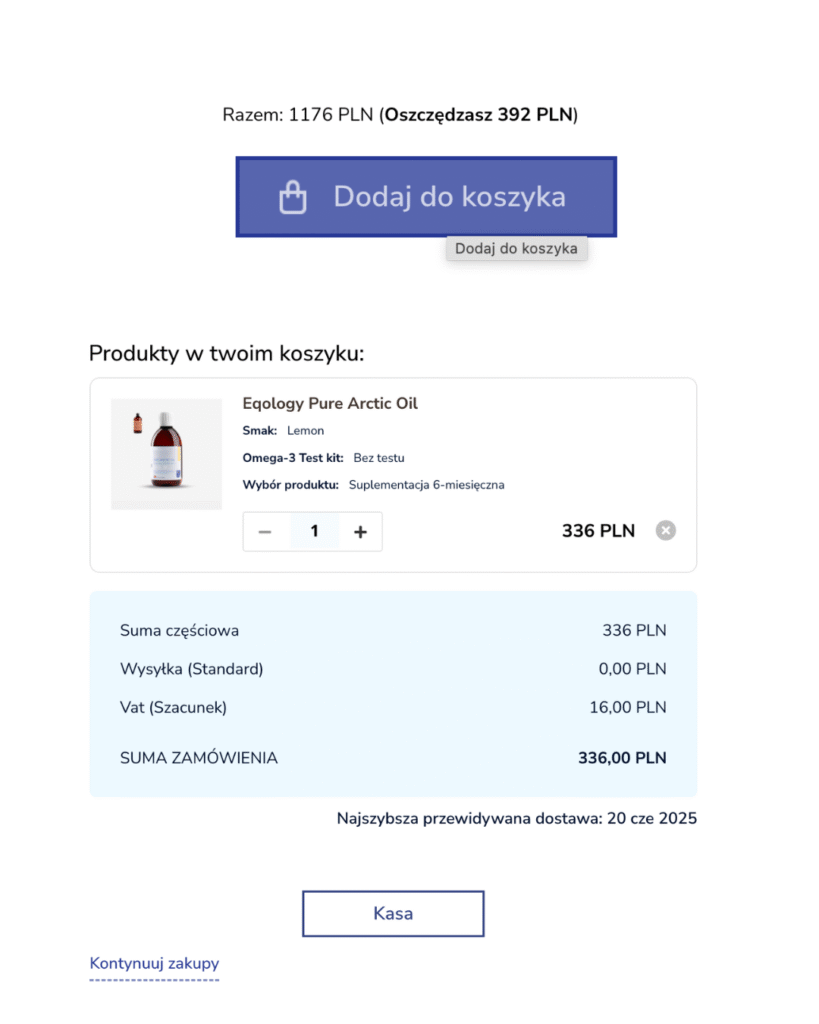This screenshot has height=1024, width=819.
Task: Increase product quantity with plus button
Action: point(361,532)
